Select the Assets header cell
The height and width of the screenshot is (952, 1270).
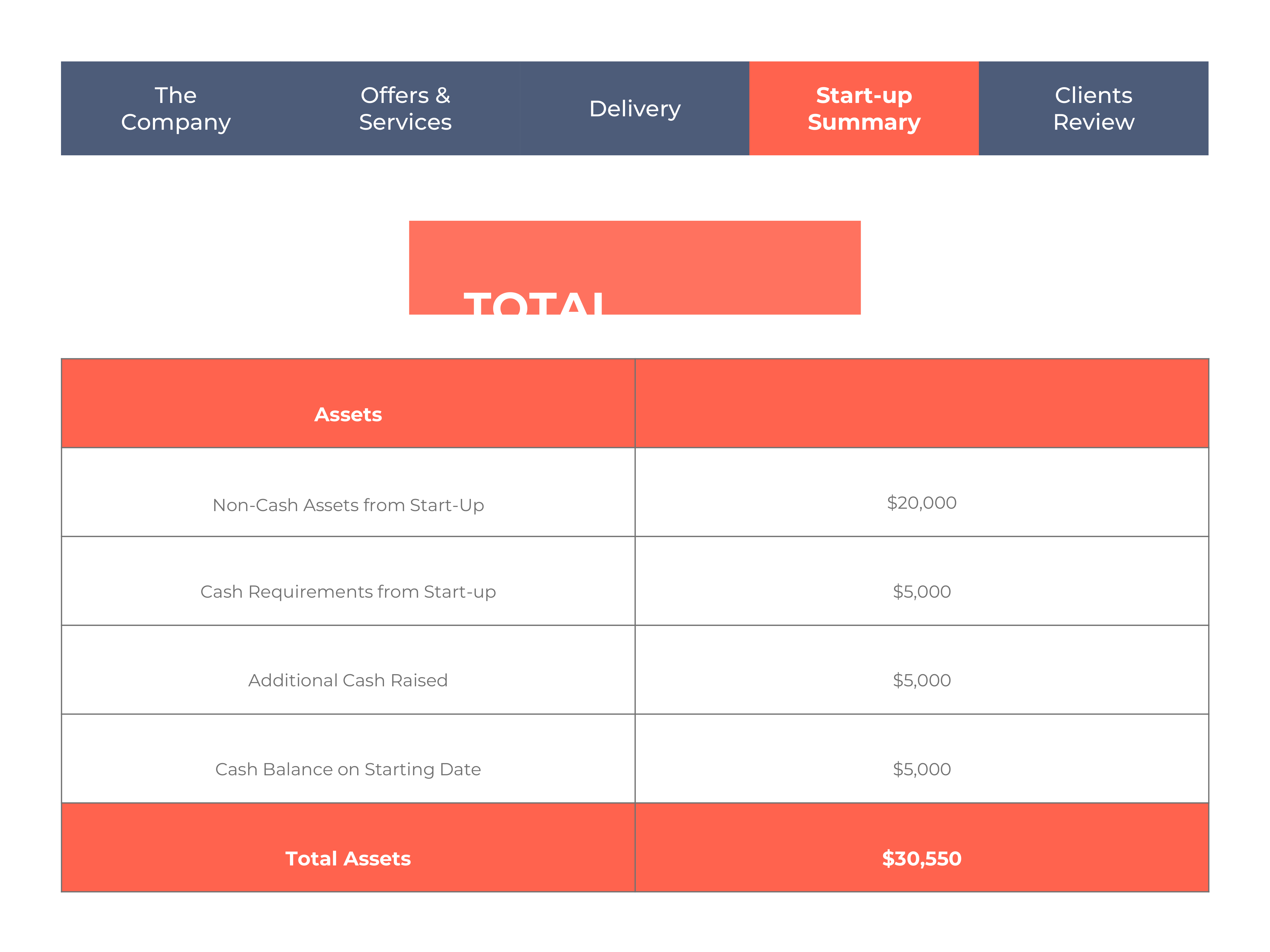pos(348,403)
